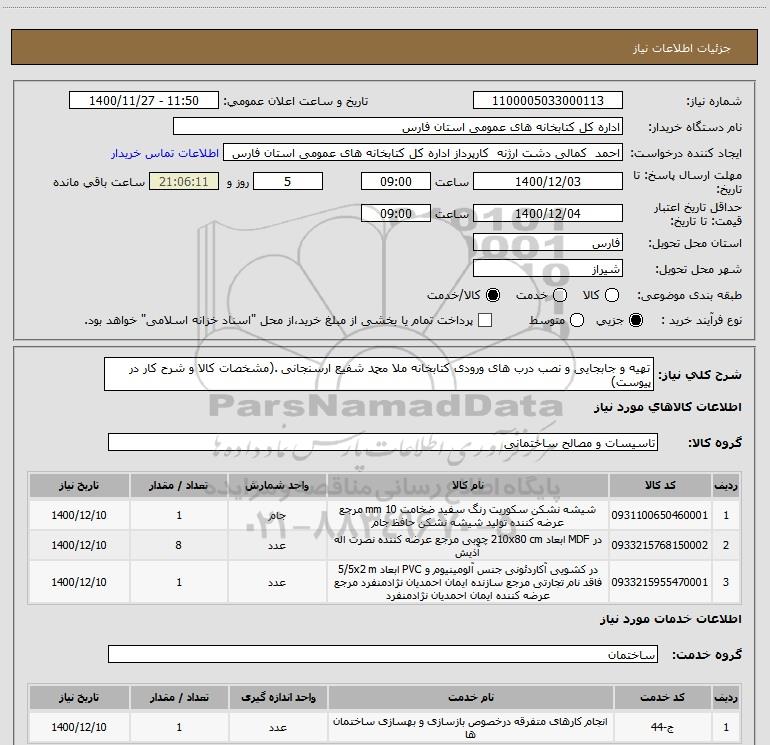
Task: Click item code 0933215955470001
Action: 660,582
